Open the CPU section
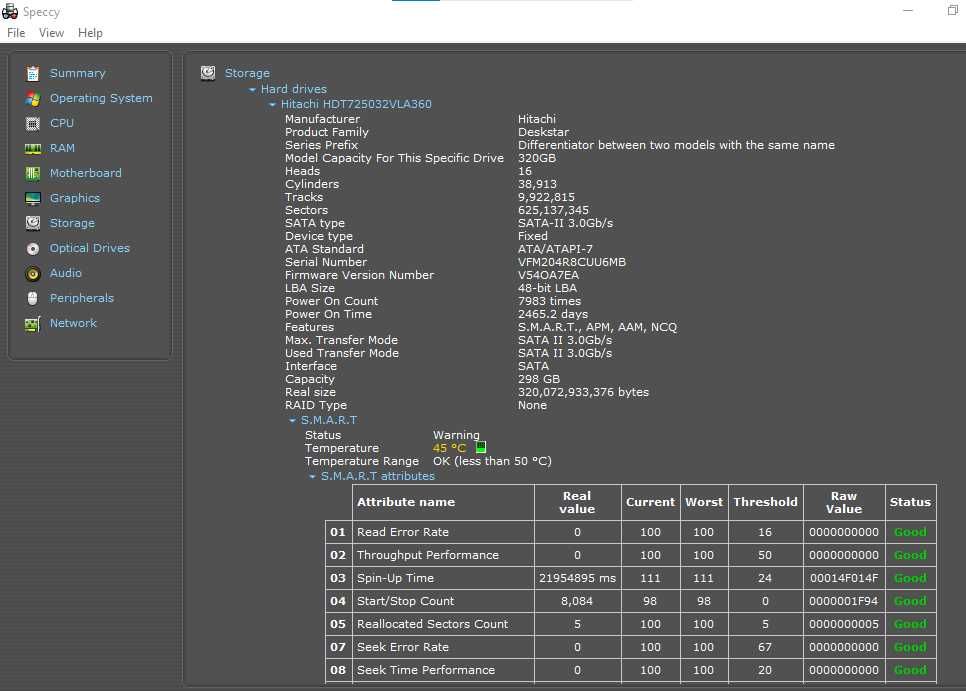This screenshot has width=966, height=691. click(62, 123)
